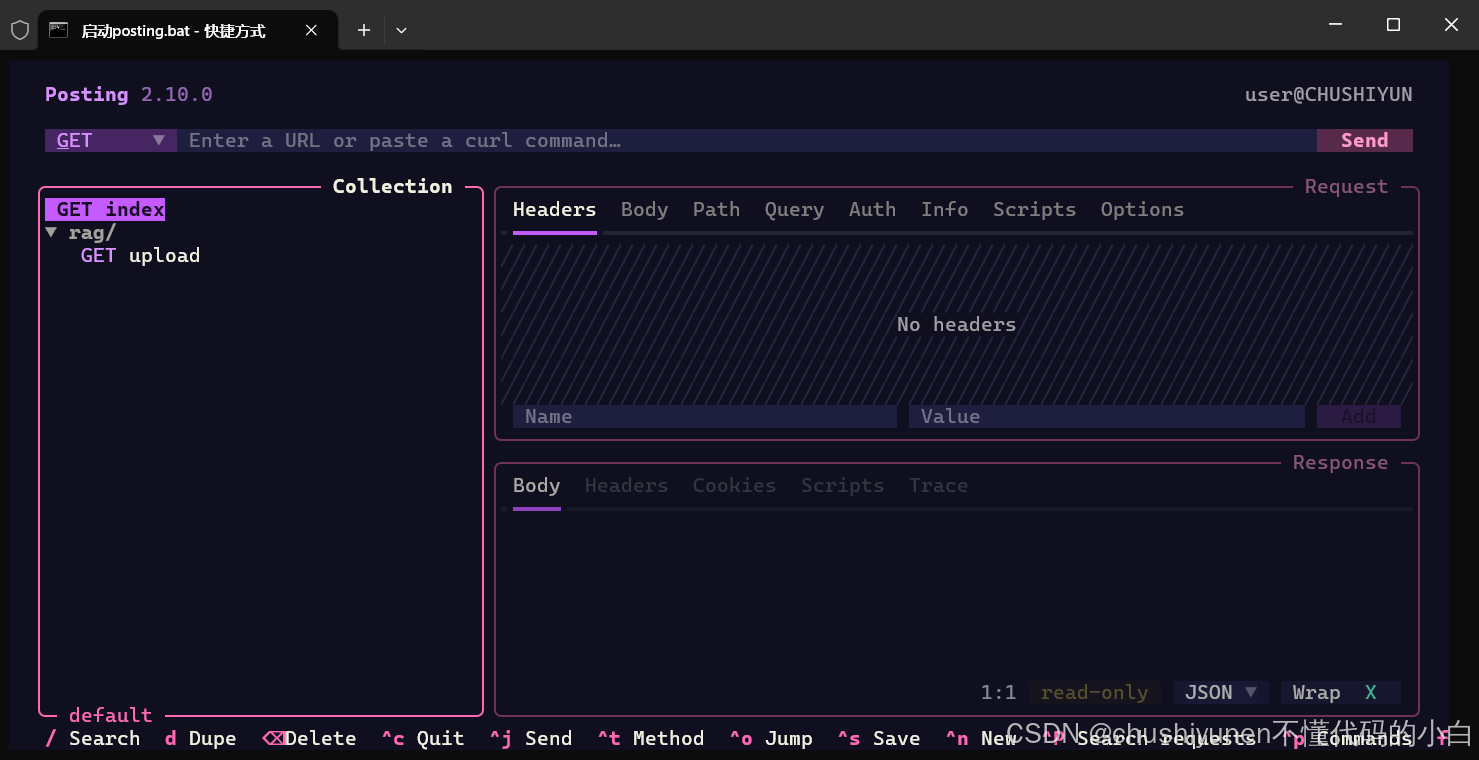This screenshot has height=760, width=1479.
Task: Click the read-only status indicator
Action: [1094, 692]
